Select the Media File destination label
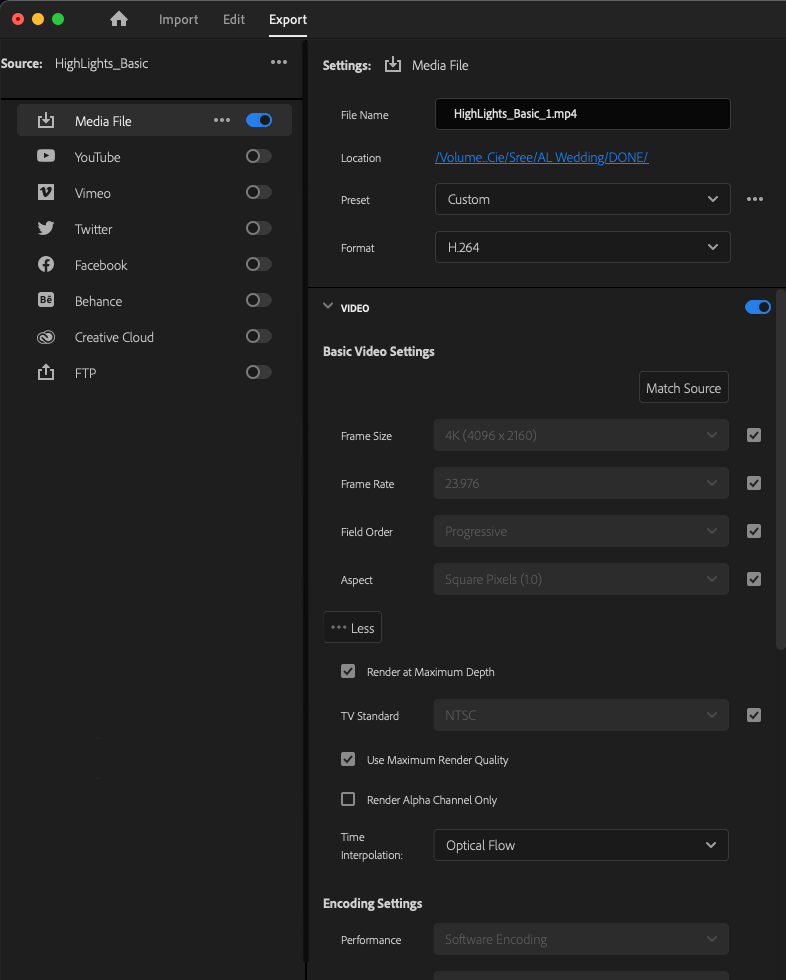Image resolution: width=786 pixels, height=980 pixels. pos(103,121)
